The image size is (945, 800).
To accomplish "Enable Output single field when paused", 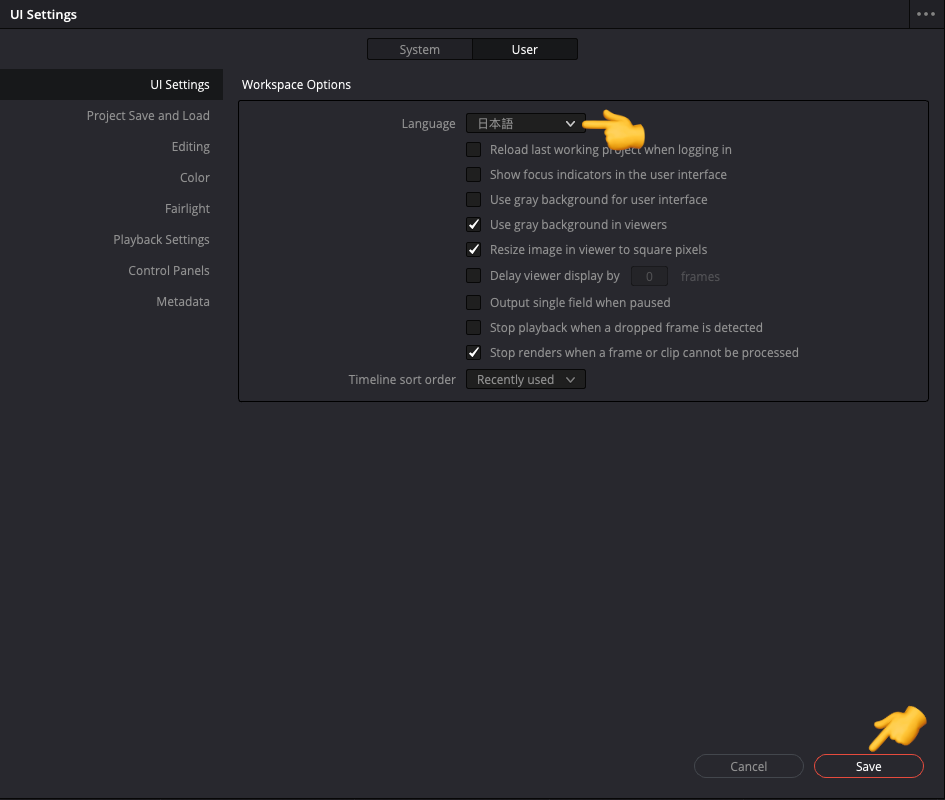I will click(x=474, y=302).
